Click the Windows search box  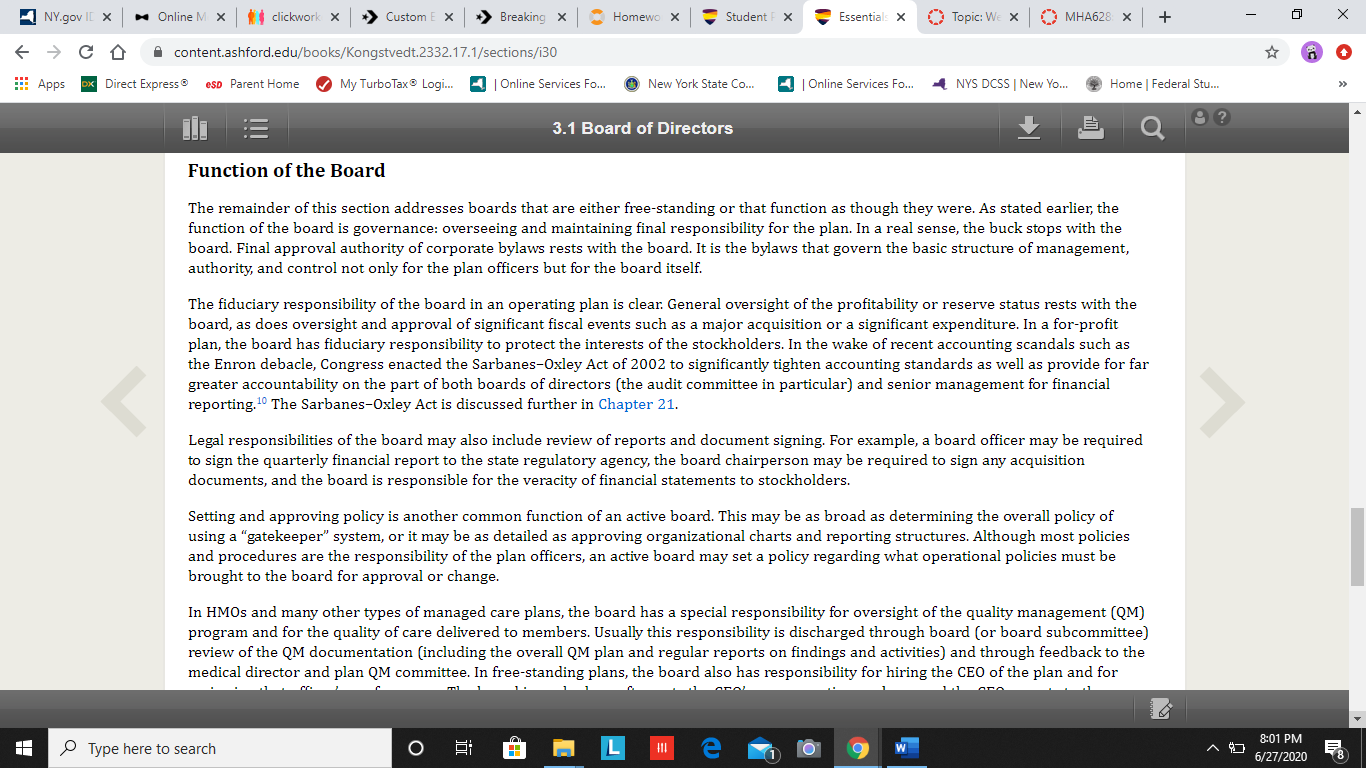click(x=220, y=748)
